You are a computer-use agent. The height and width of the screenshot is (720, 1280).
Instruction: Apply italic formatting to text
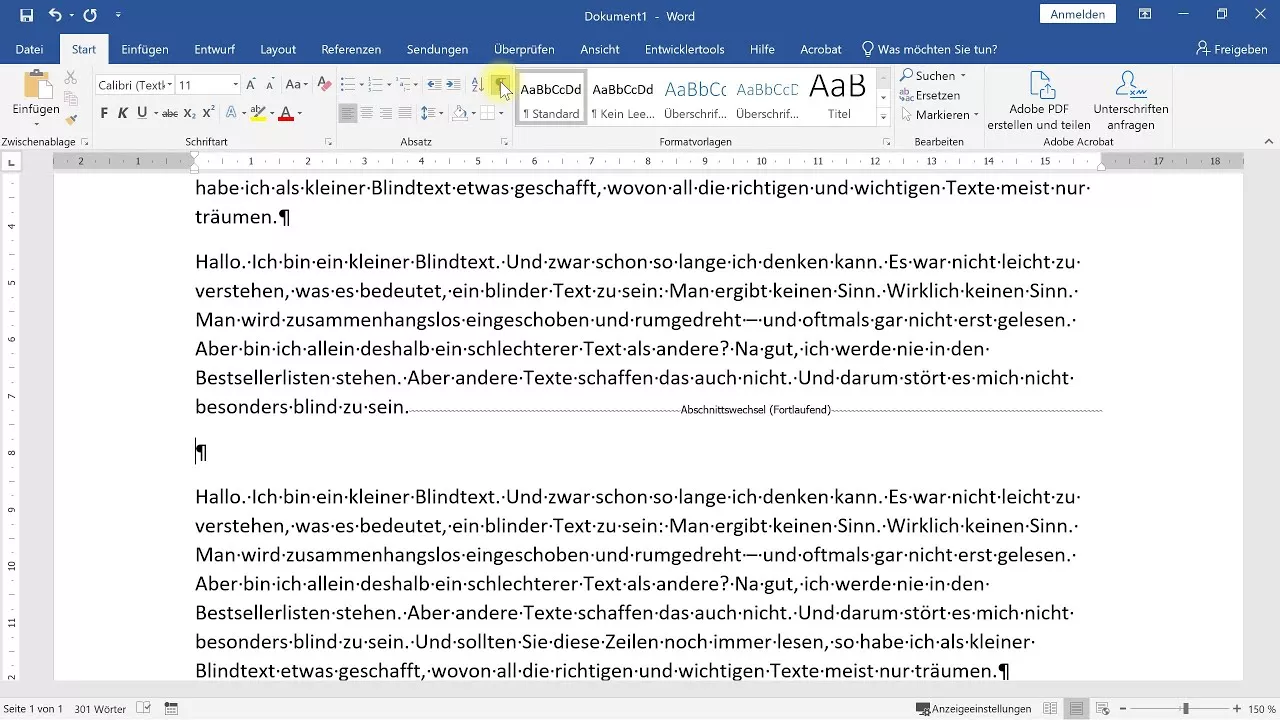tap(122, 113)
